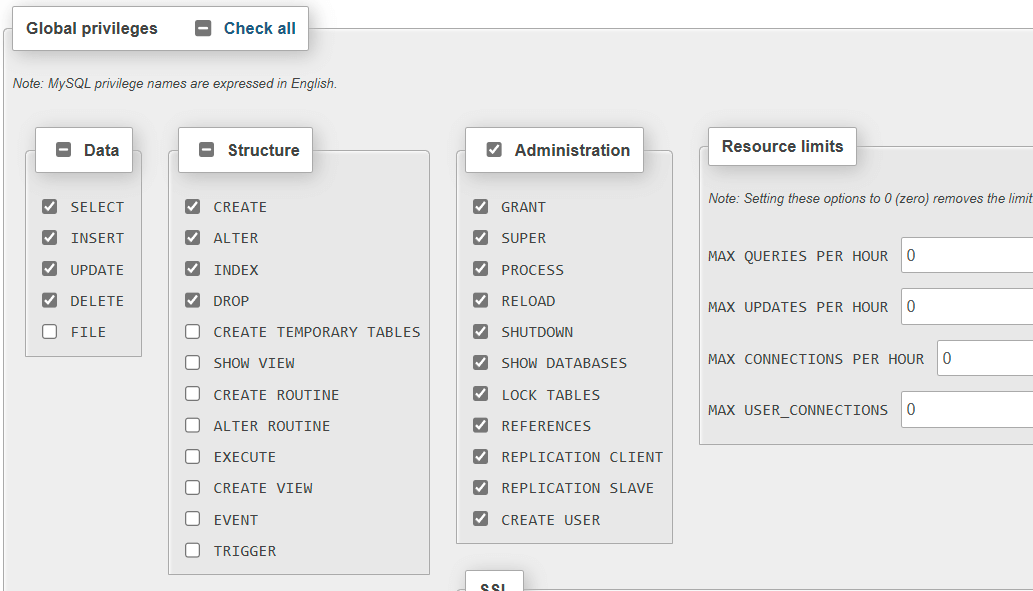Check the TRIGGER privilege box
This screenshot has height=591, width=1033.
tap(193, 551)
